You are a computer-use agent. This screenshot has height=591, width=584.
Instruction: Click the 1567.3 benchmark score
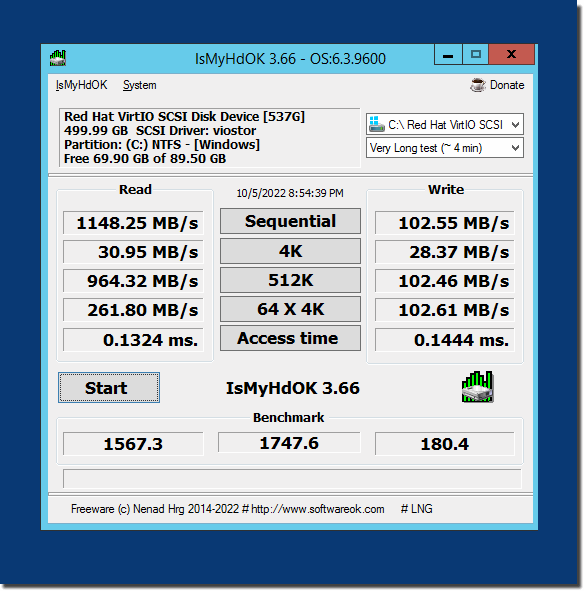click(133, 444)
